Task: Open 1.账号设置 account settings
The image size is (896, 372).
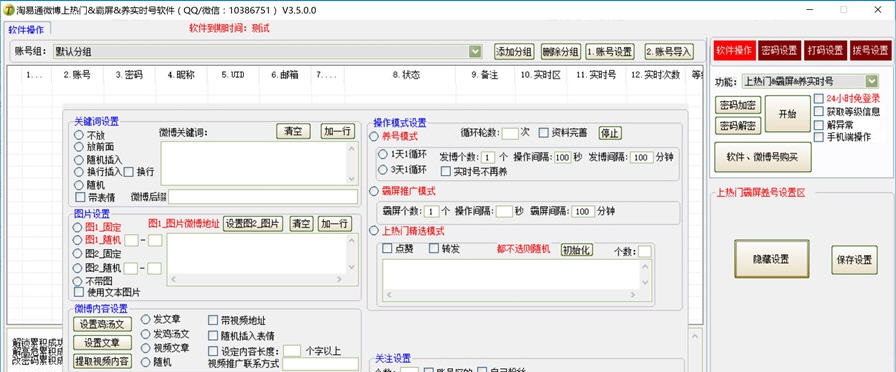Action: click(x=610, y=51)
